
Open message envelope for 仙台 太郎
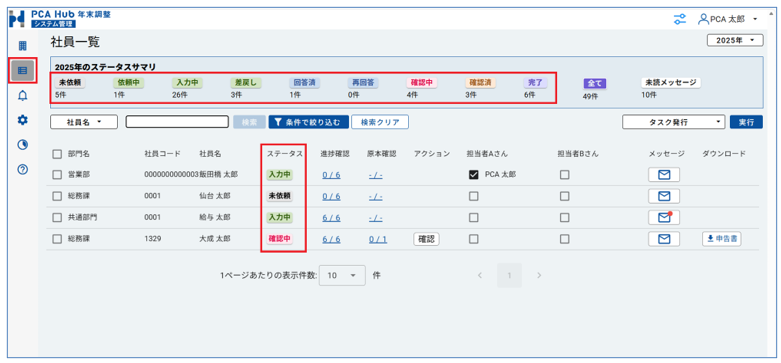[x=663, y=196]
